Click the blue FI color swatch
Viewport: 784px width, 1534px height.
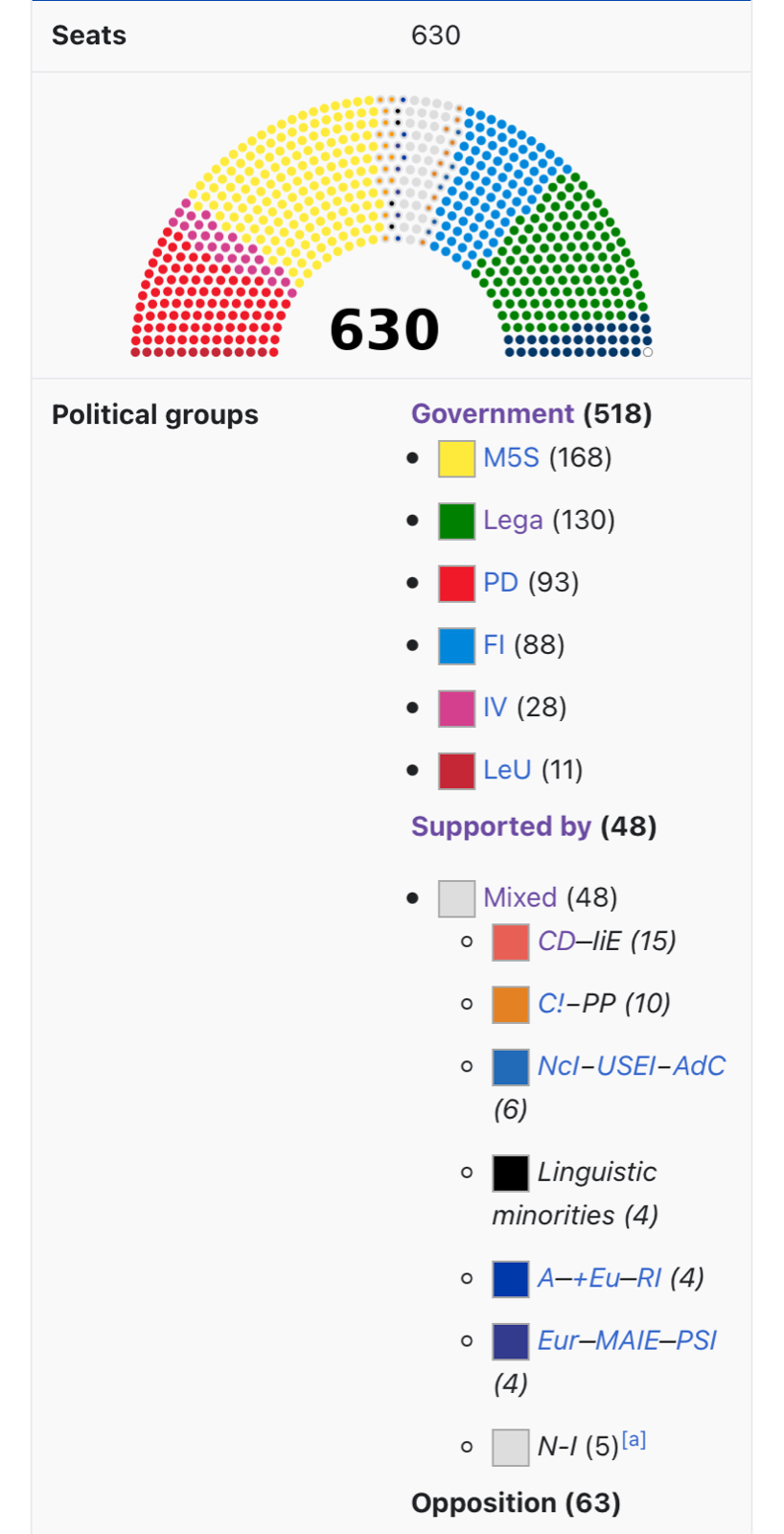click(x=456, y=645)
